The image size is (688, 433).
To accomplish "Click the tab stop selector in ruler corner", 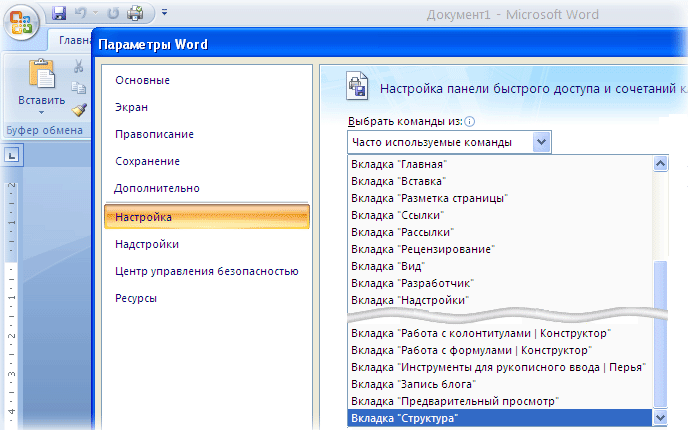I will point(11,155).
